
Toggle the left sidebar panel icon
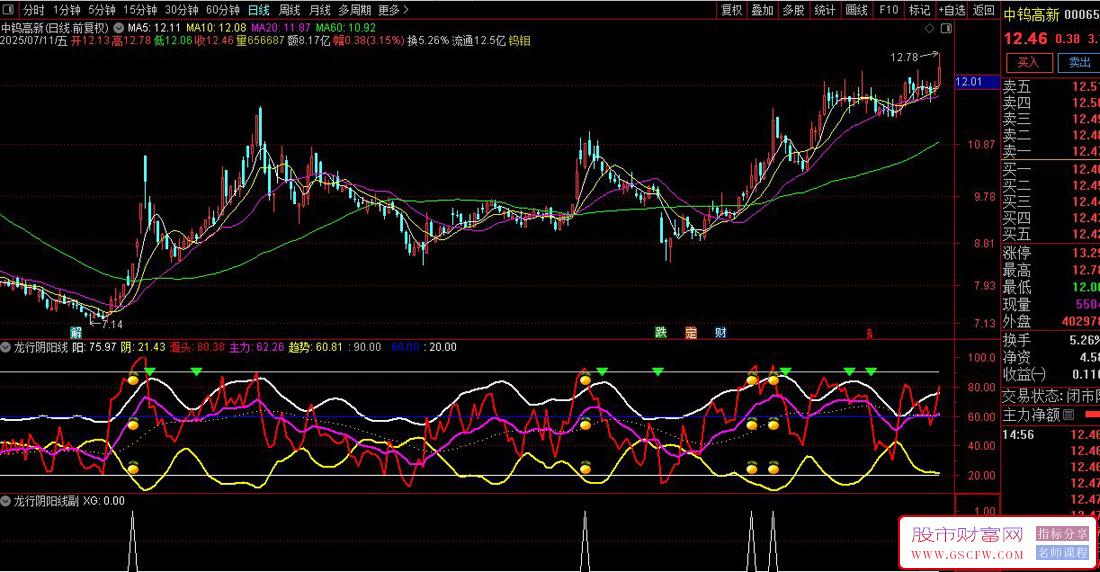pos(8,10)
